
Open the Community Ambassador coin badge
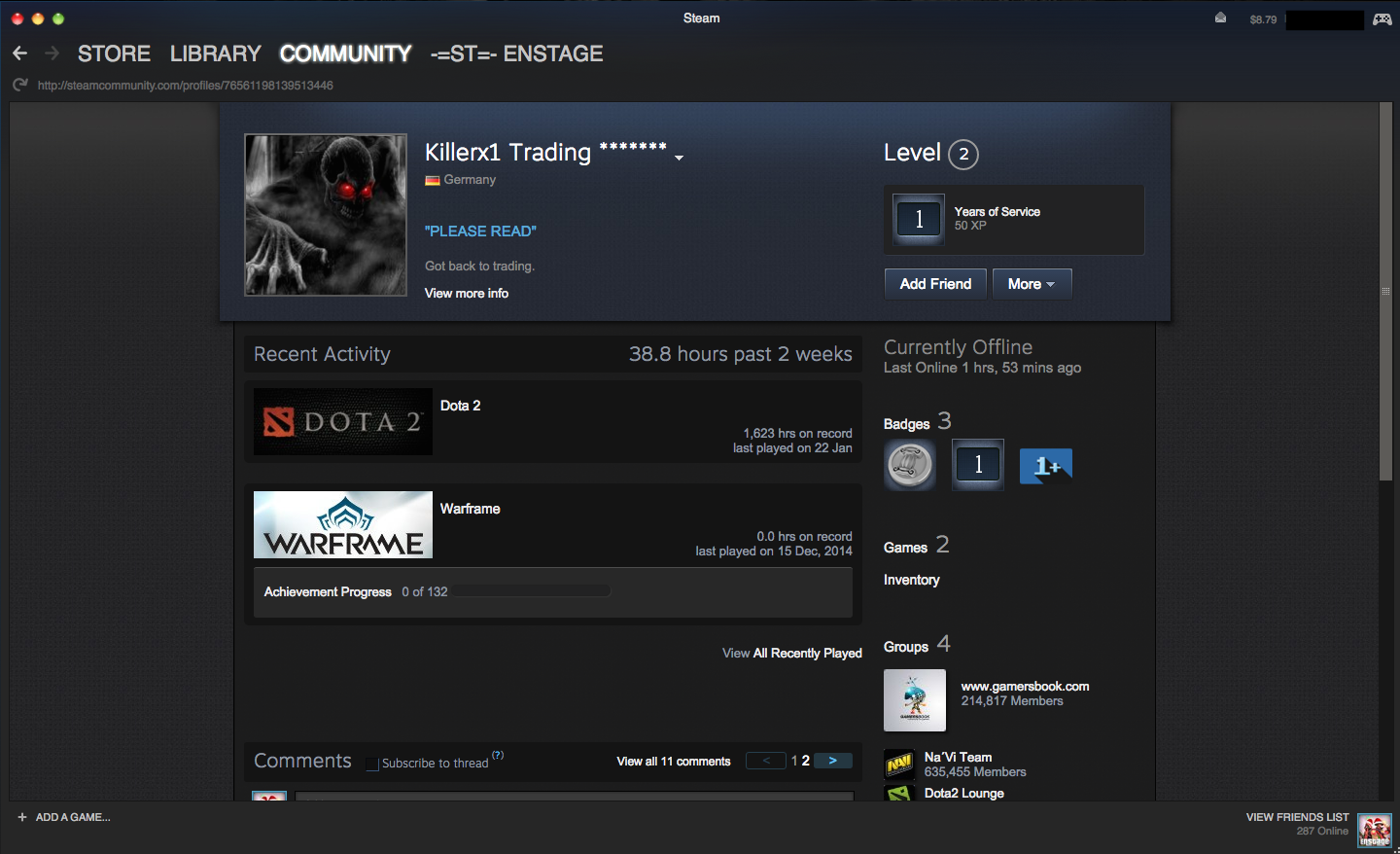click(910, 465)
